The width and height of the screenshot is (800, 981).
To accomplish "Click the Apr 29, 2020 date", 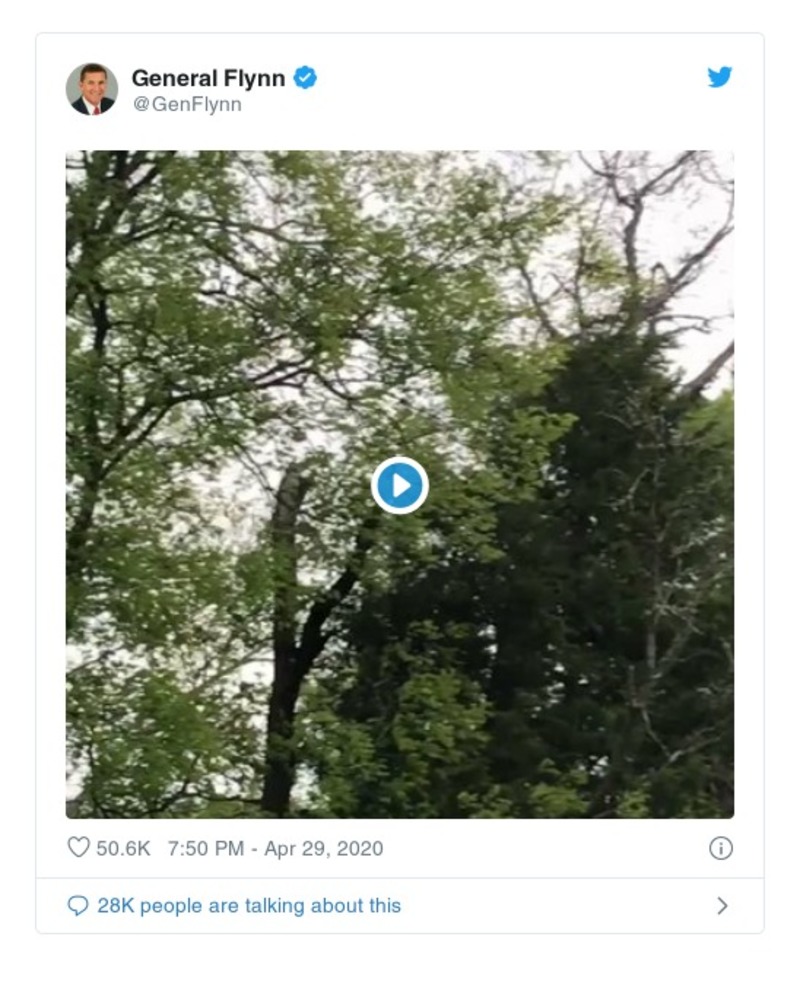I will point(323,848).
